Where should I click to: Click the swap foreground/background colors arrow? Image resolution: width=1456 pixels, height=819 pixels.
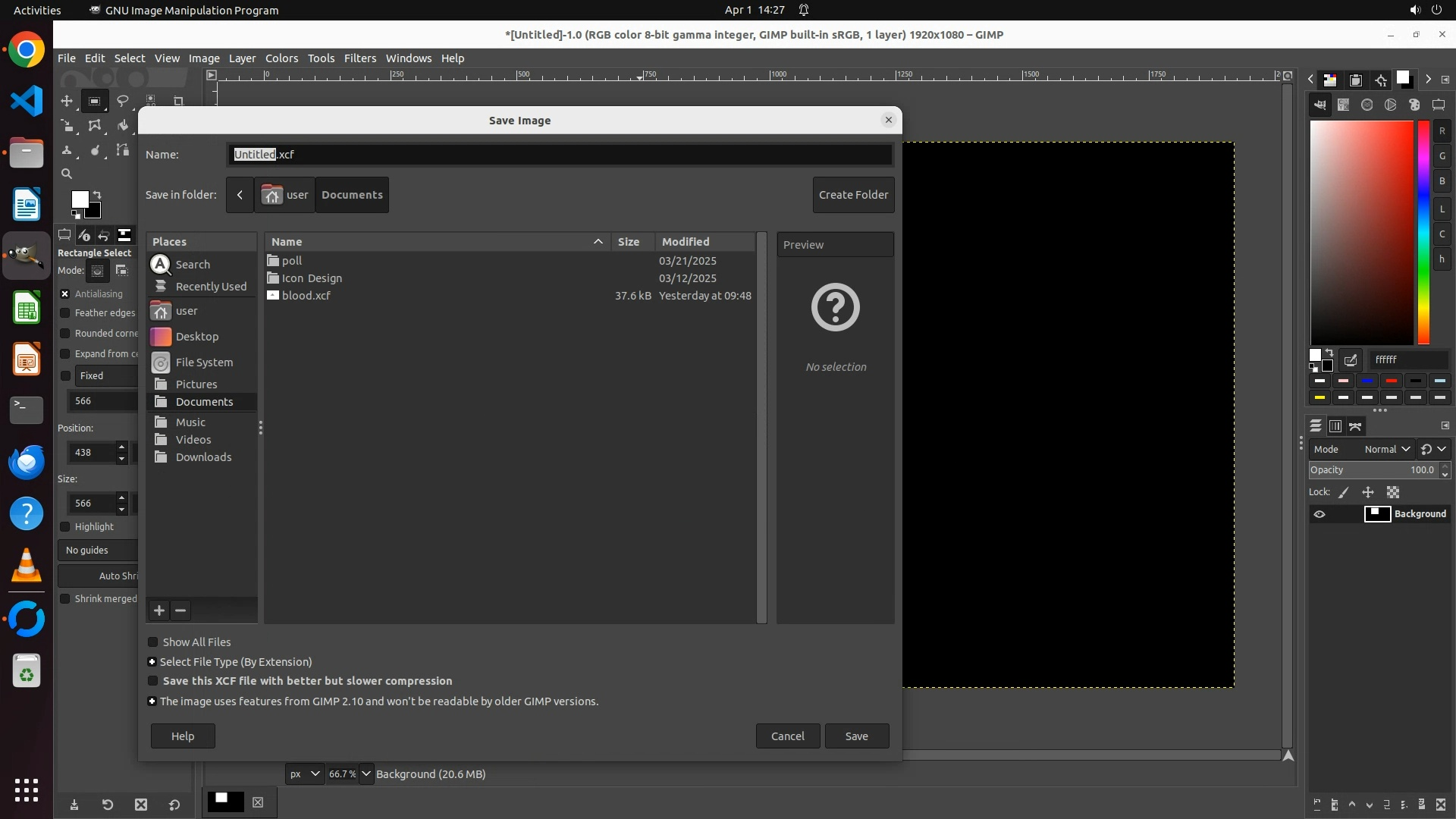click(96, 195)
